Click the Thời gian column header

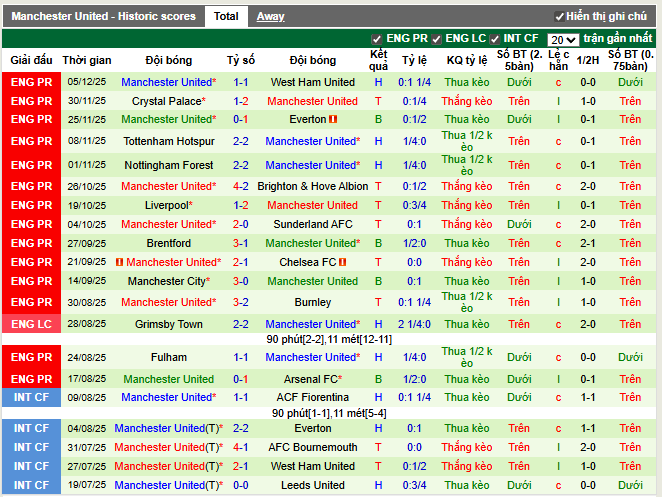click(x=87, y=60)
